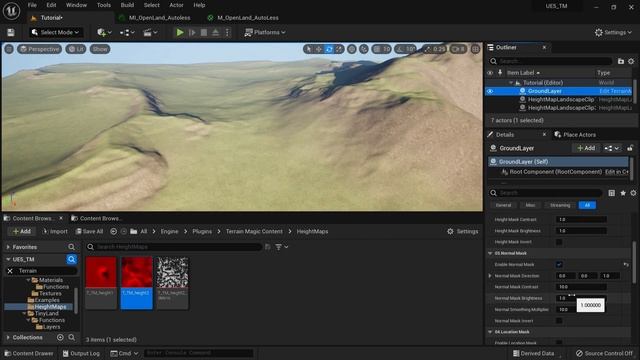Click the lock Details panel icon

point(630,148)
